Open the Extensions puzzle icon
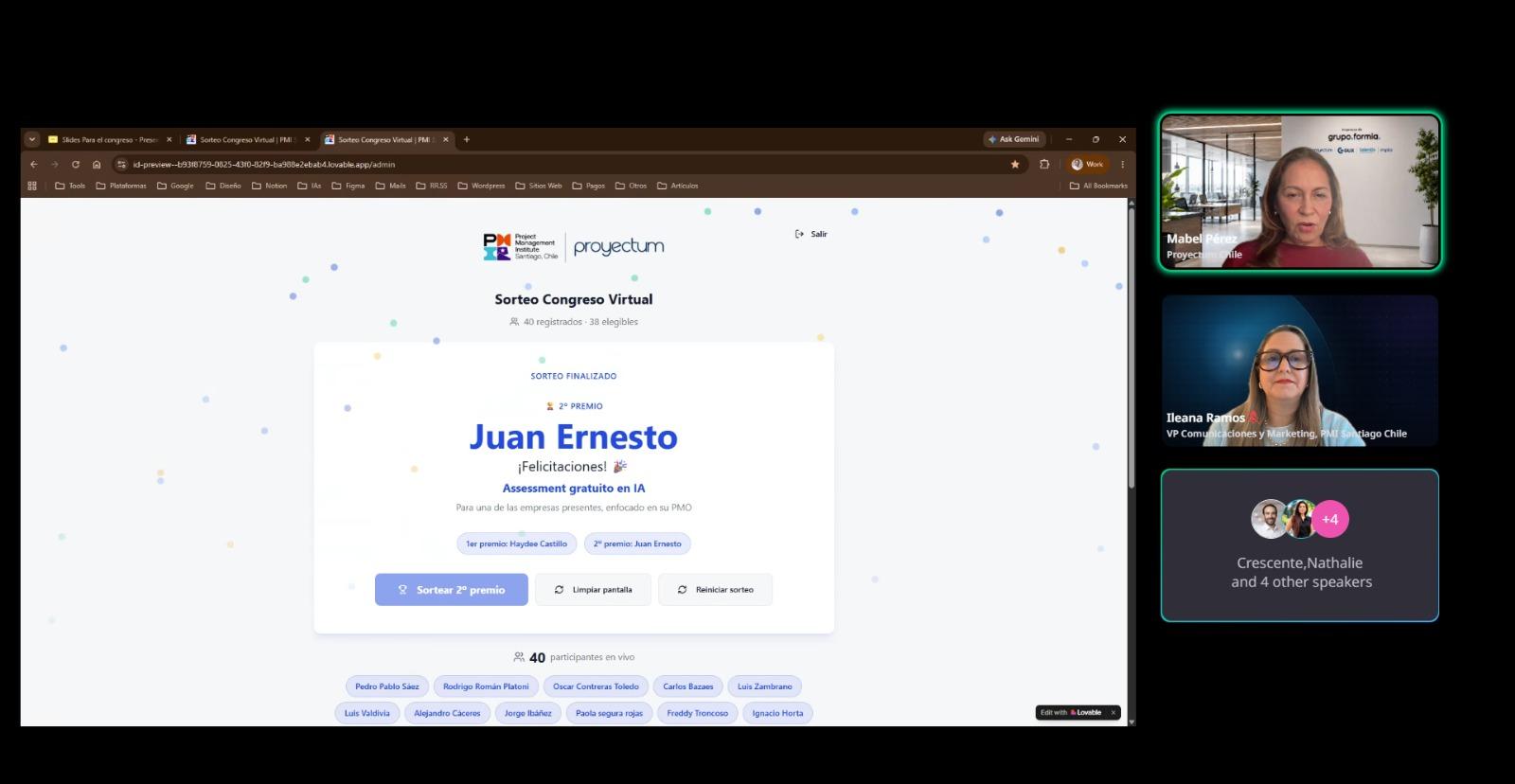The height and width of the screenshot is (784, 1515). click(1044, 164)
